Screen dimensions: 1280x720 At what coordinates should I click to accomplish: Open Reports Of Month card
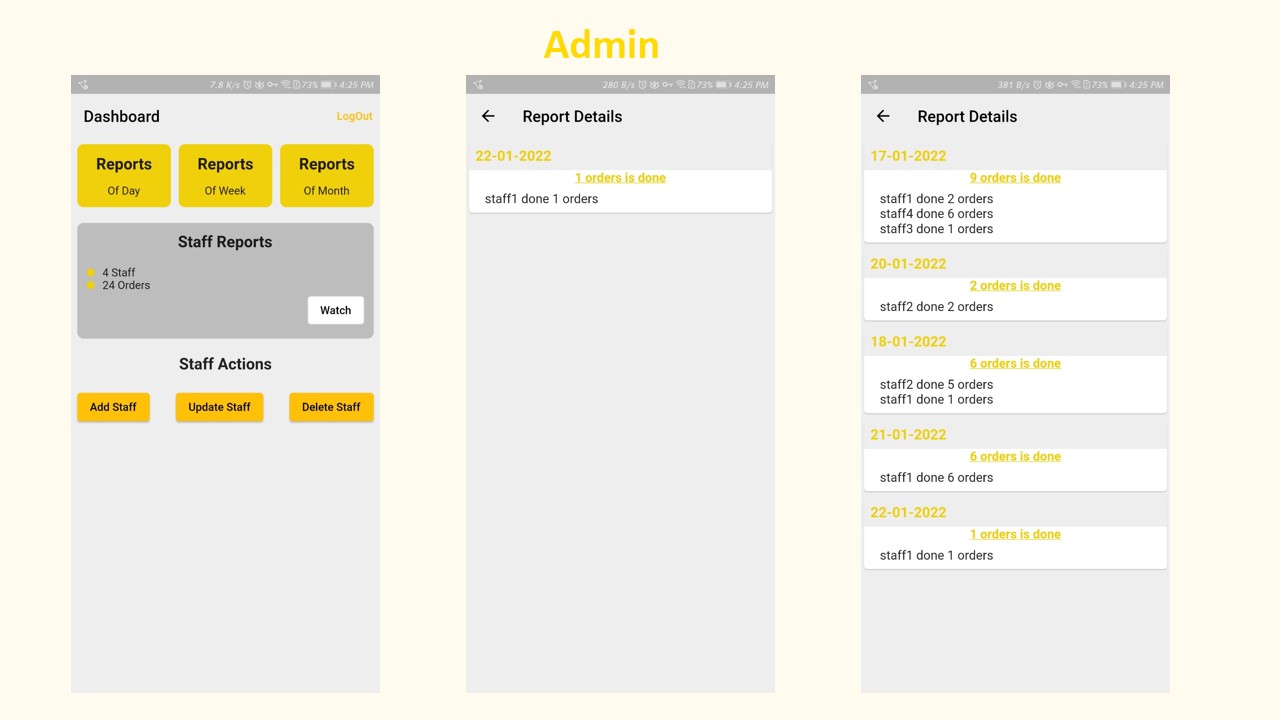point(327,176)
